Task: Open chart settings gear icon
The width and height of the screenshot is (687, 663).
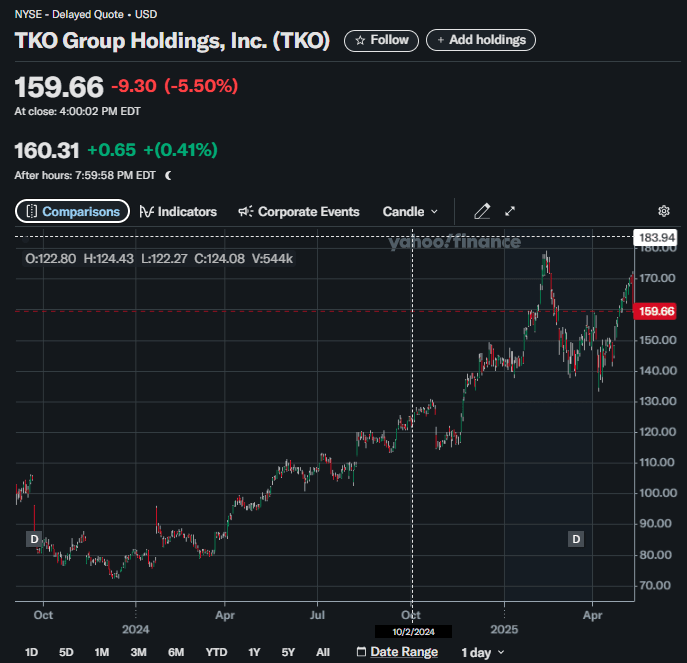Action: [x=663, y=211]
